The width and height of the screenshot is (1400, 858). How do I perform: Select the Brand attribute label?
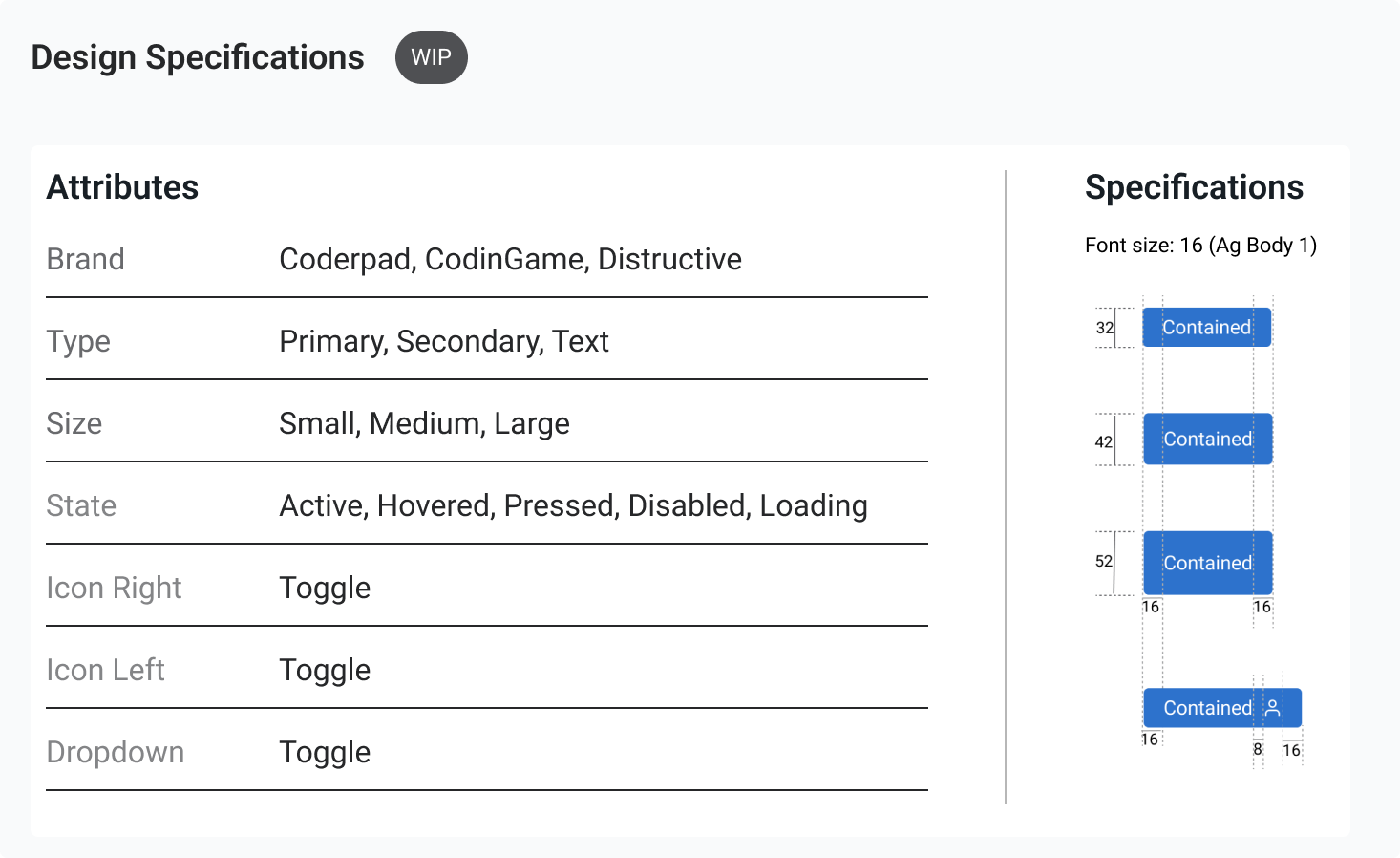pyautogui.click(x=86, y=259)
